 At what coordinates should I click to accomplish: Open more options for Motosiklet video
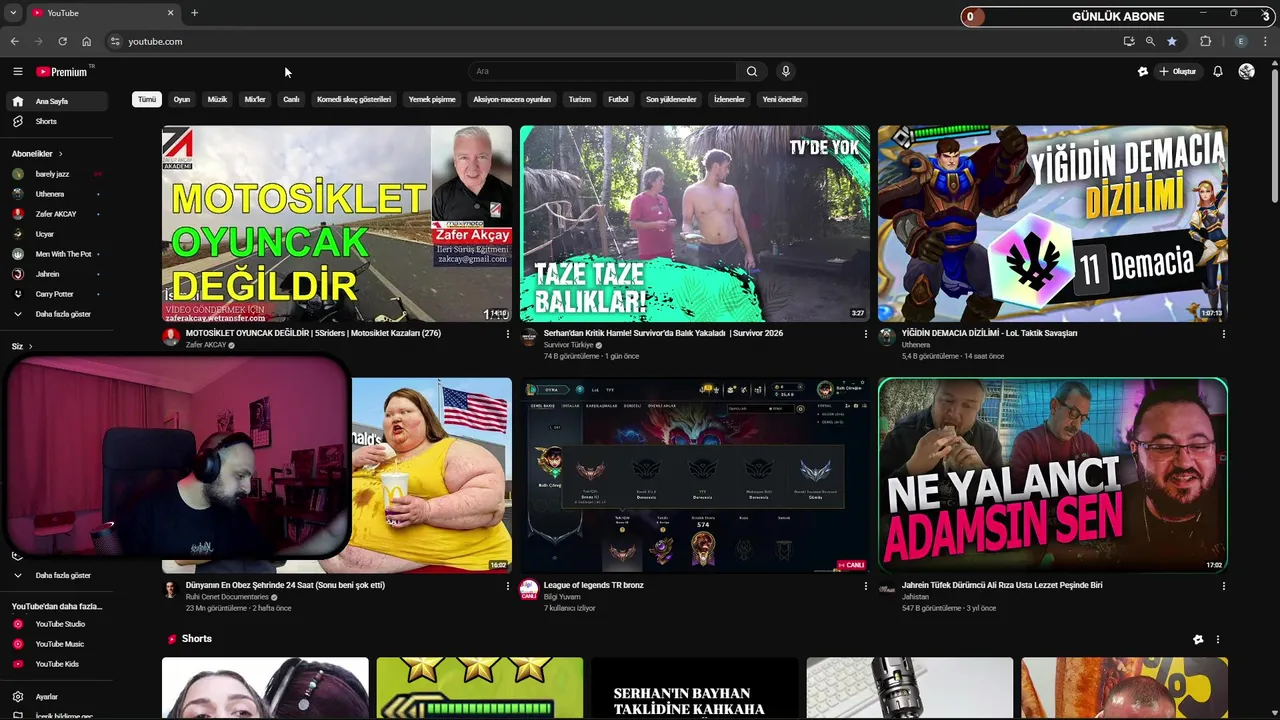(507, 334)
